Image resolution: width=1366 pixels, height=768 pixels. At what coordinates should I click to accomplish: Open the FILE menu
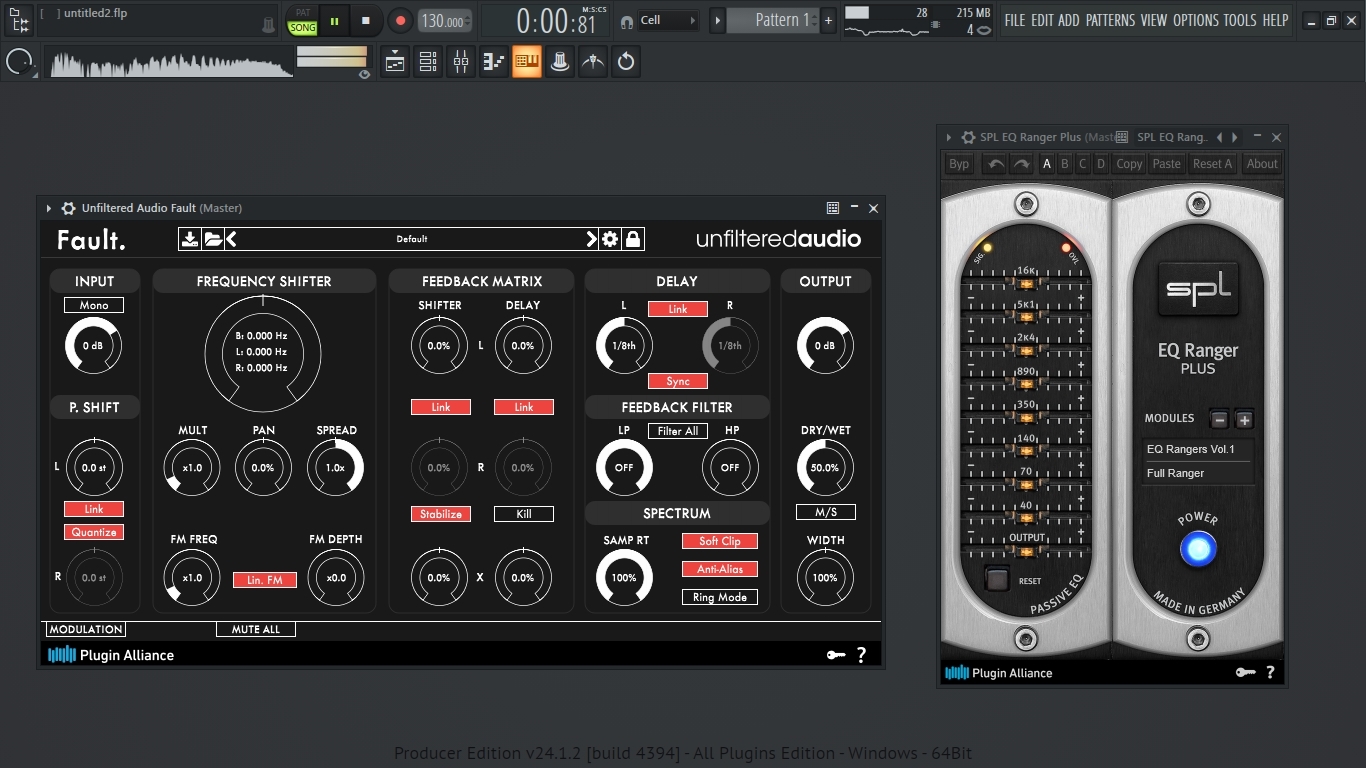pos(1015,20)
